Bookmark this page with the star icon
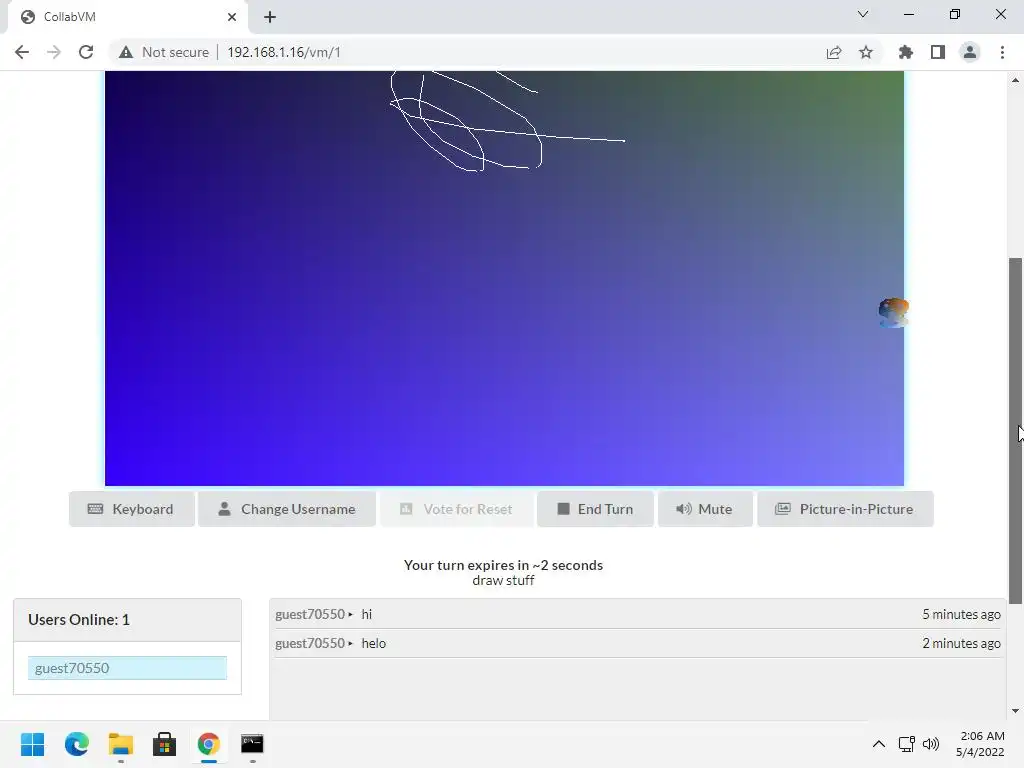1024x768 pixels. tap(865, 52)
